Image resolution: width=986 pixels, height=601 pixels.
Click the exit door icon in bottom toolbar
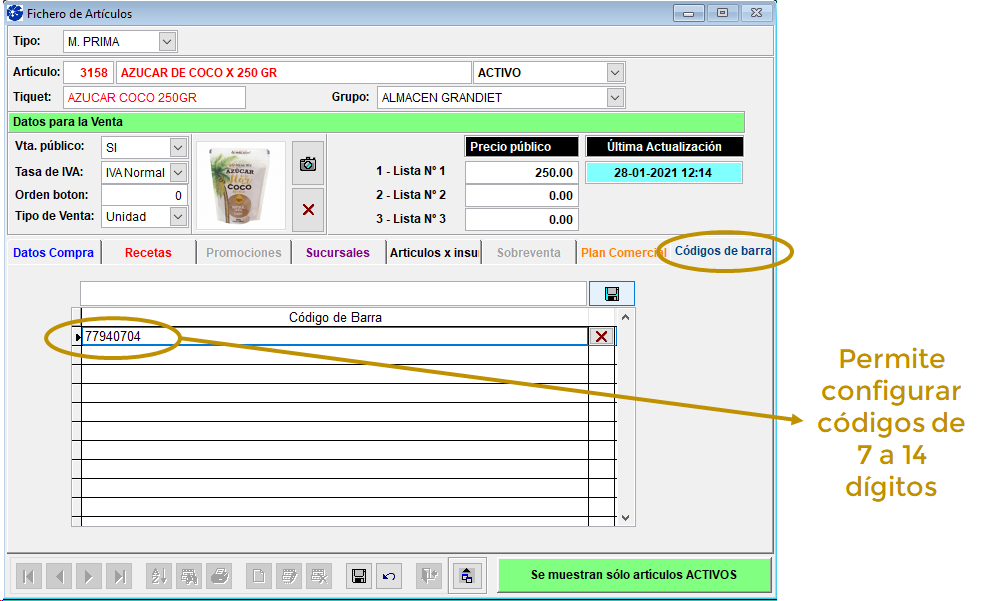428,576
